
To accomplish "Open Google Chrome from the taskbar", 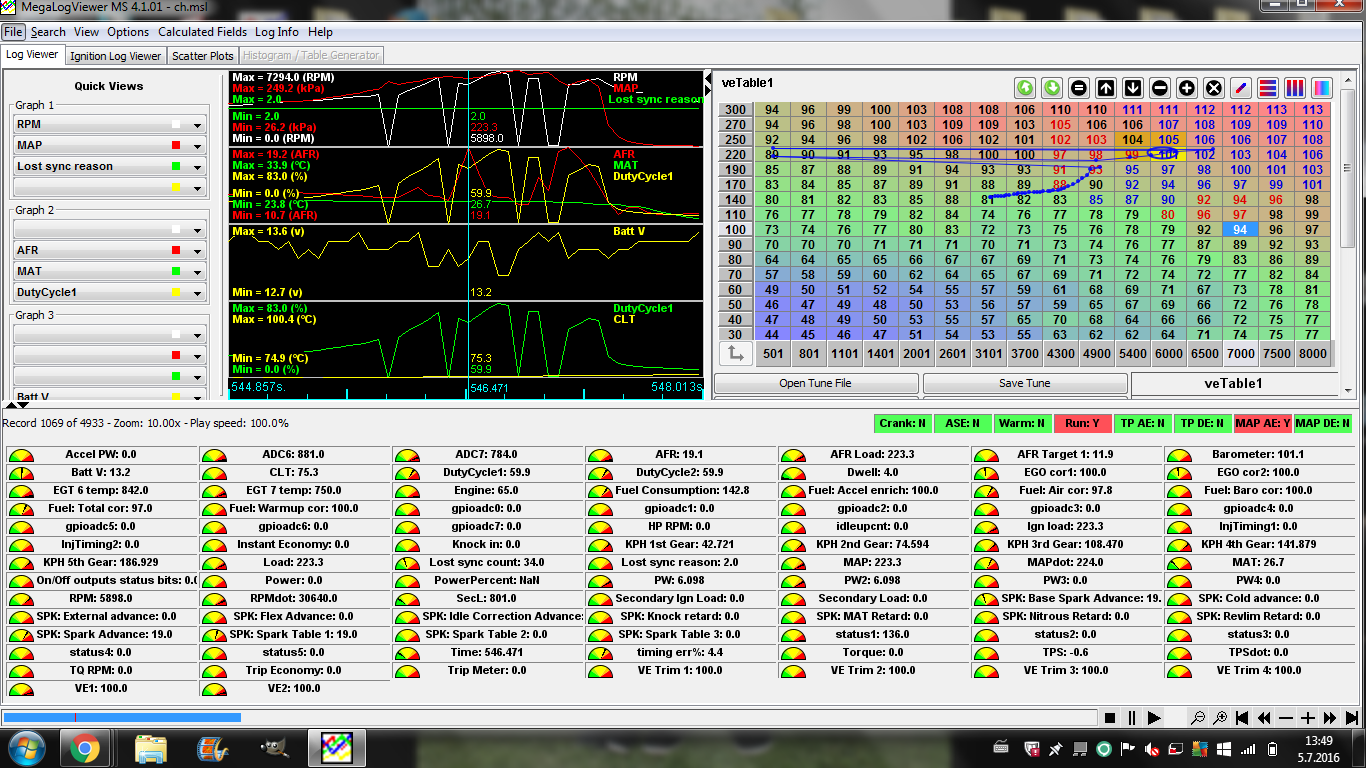I will point(84,747).
